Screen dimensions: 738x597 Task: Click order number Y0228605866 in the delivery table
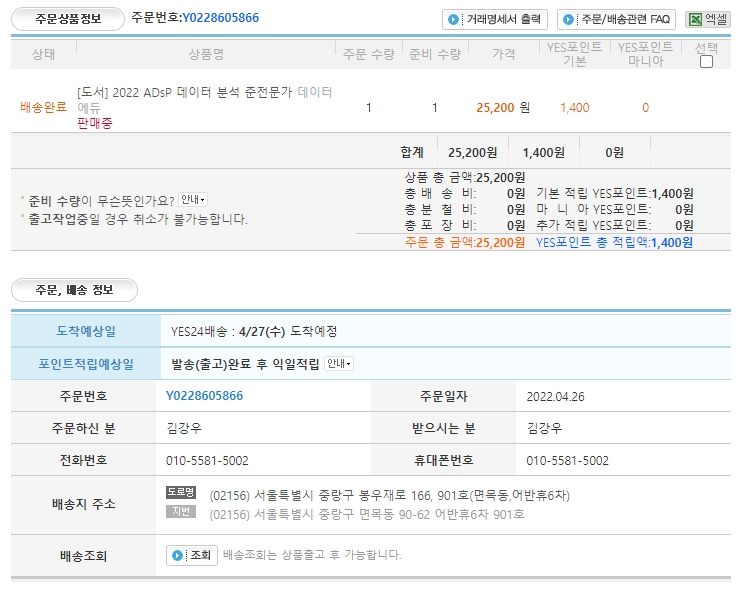204,396
